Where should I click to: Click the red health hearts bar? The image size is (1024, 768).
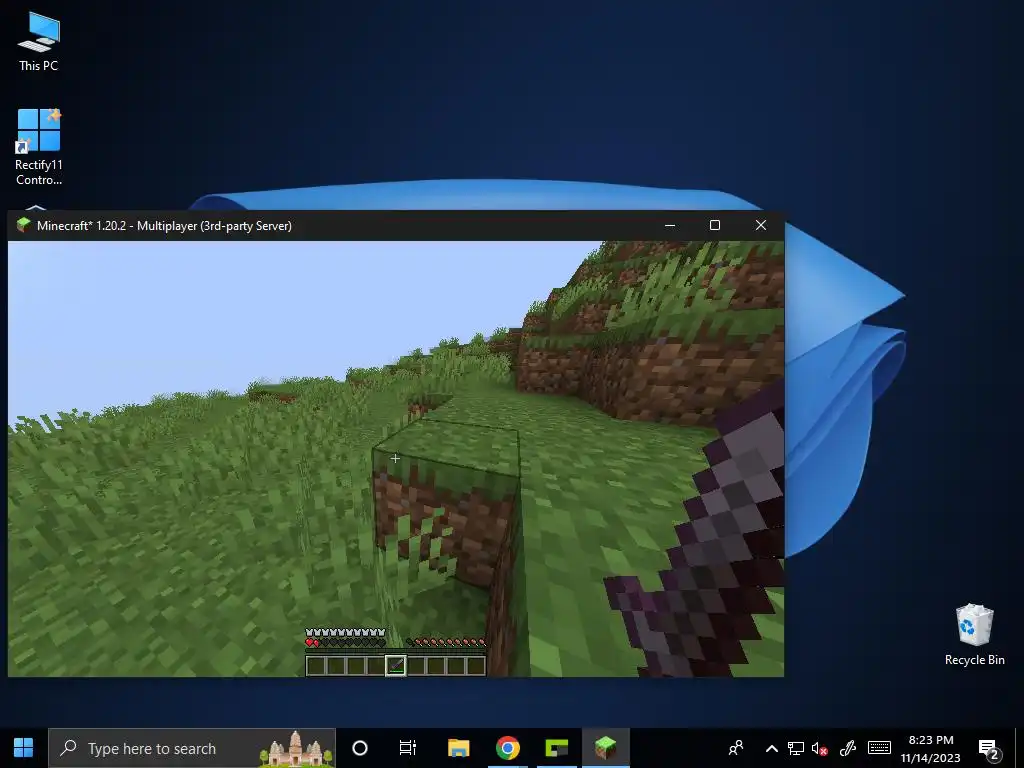pyautogui.click(x=345, y=643)
